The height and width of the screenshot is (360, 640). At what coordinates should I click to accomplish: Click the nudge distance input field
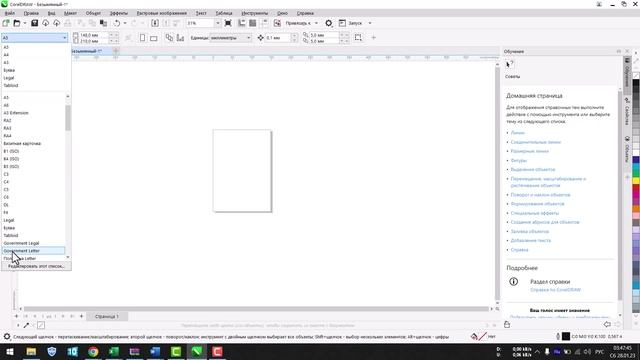click(x=278, y=38)
